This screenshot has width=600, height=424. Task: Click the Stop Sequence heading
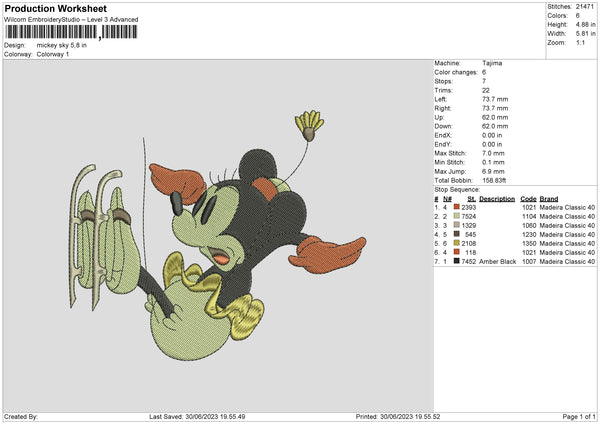click(x=457, y=190)
